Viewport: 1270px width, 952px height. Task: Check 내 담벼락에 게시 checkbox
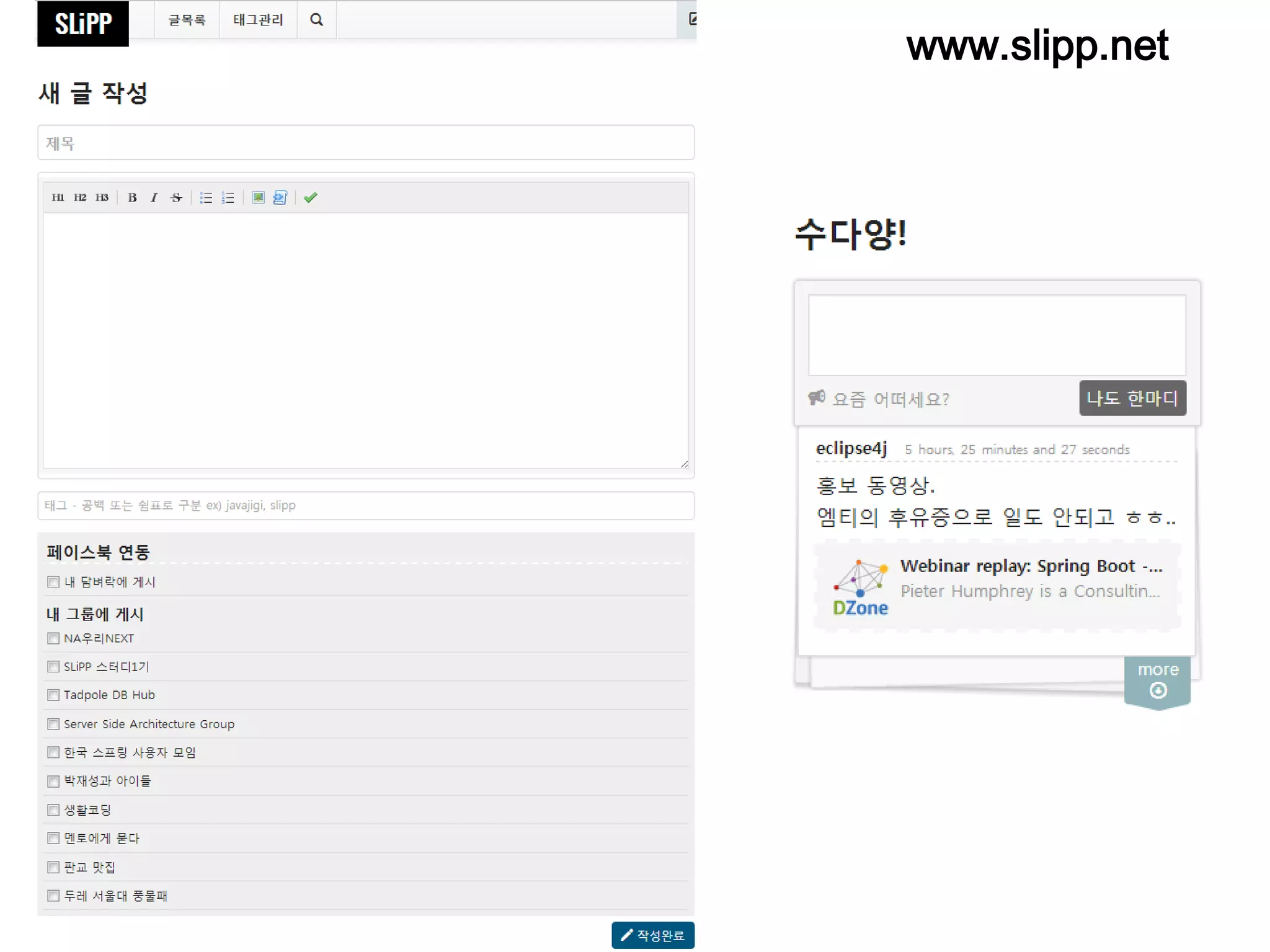[53, 582]
